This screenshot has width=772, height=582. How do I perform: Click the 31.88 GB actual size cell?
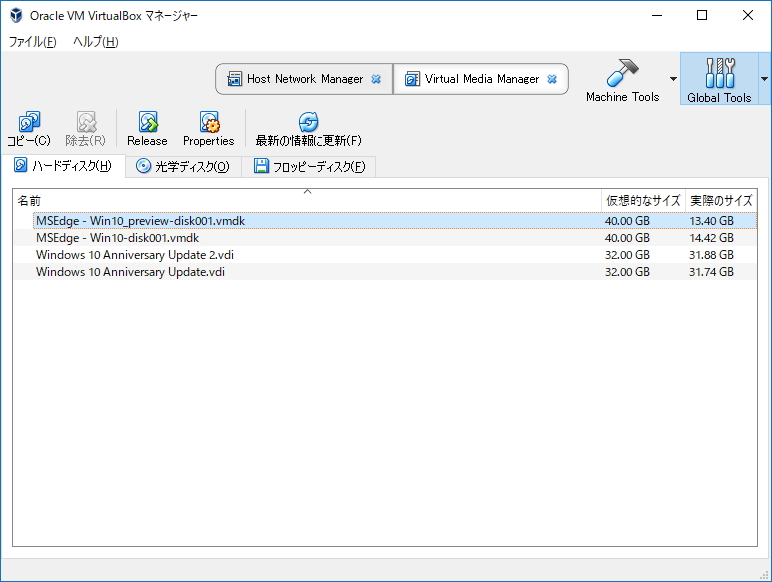pyautogui.click(x=711, y=255)
